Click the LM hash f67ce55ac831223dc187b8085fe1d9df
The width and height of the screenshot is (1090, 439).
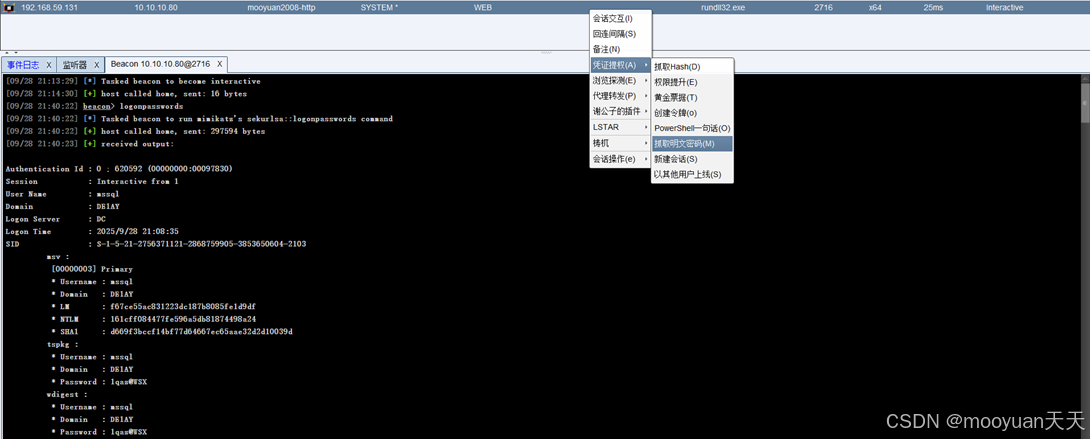click(x=184, y=306)
